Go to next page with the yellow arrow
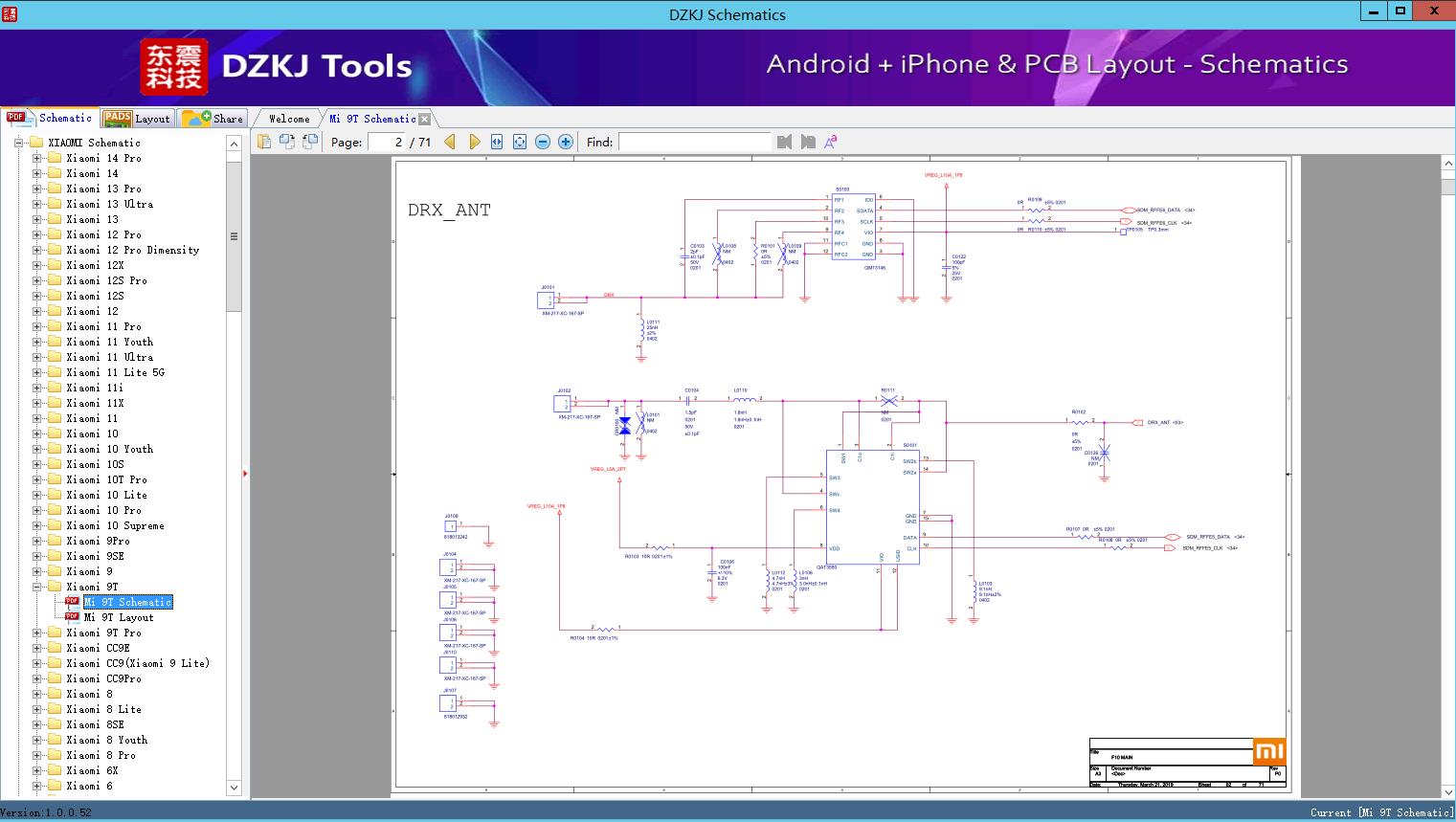Image resolution: width=1456 pixels, height=822 pixels. (x=475, y=141)
